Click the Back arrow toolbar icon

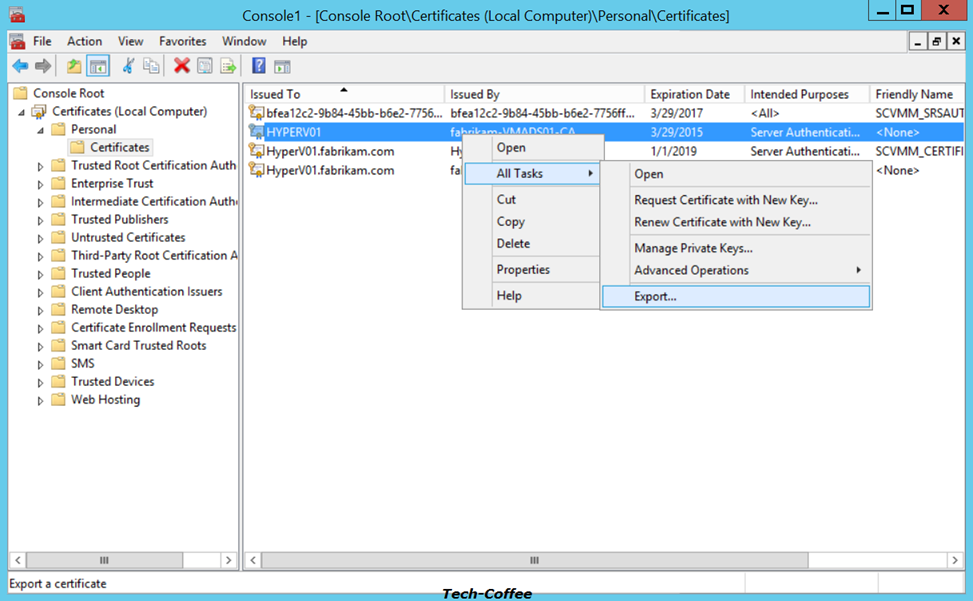click(x=20, y=66)
